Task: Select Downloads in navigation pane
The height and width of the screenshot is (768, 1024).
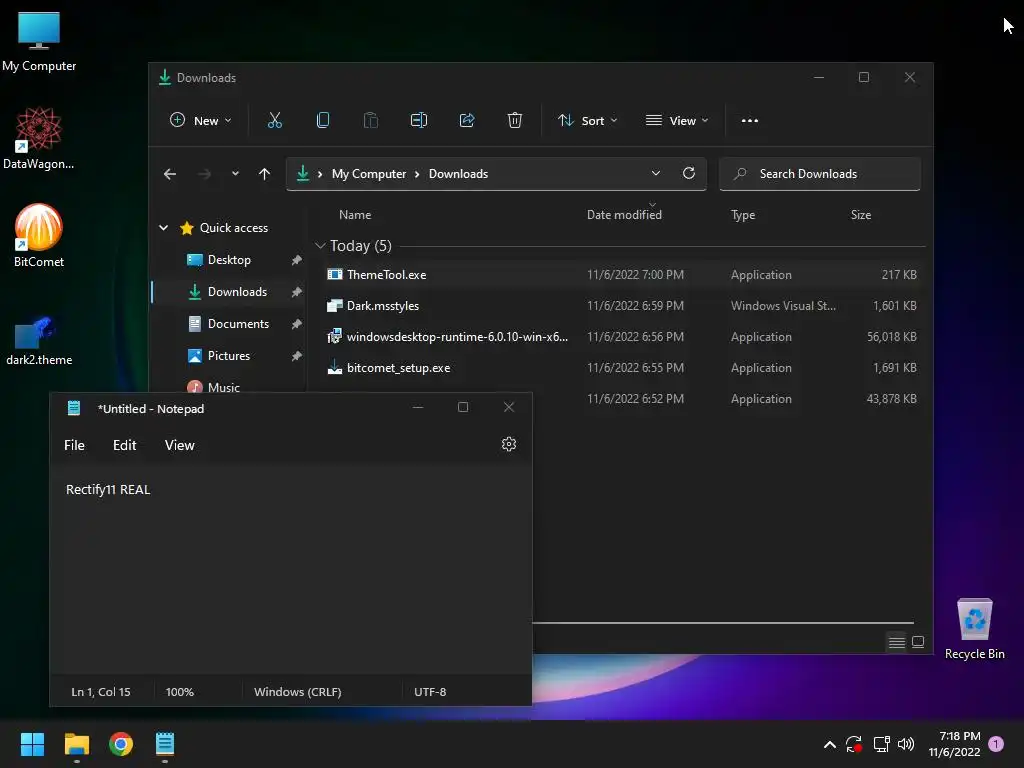Action: [229, 292]
